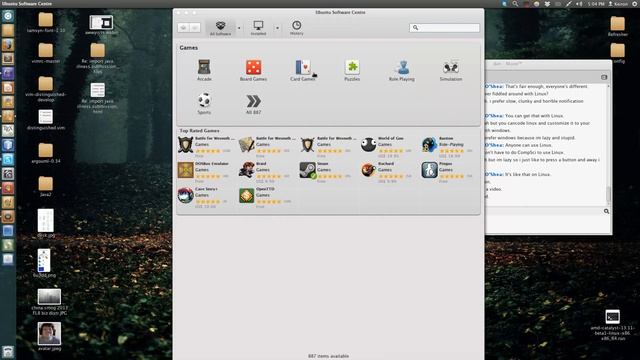This screenshot has height=360, width=640.
Task: Select the All Software view
Action: [x=220, y=28]
